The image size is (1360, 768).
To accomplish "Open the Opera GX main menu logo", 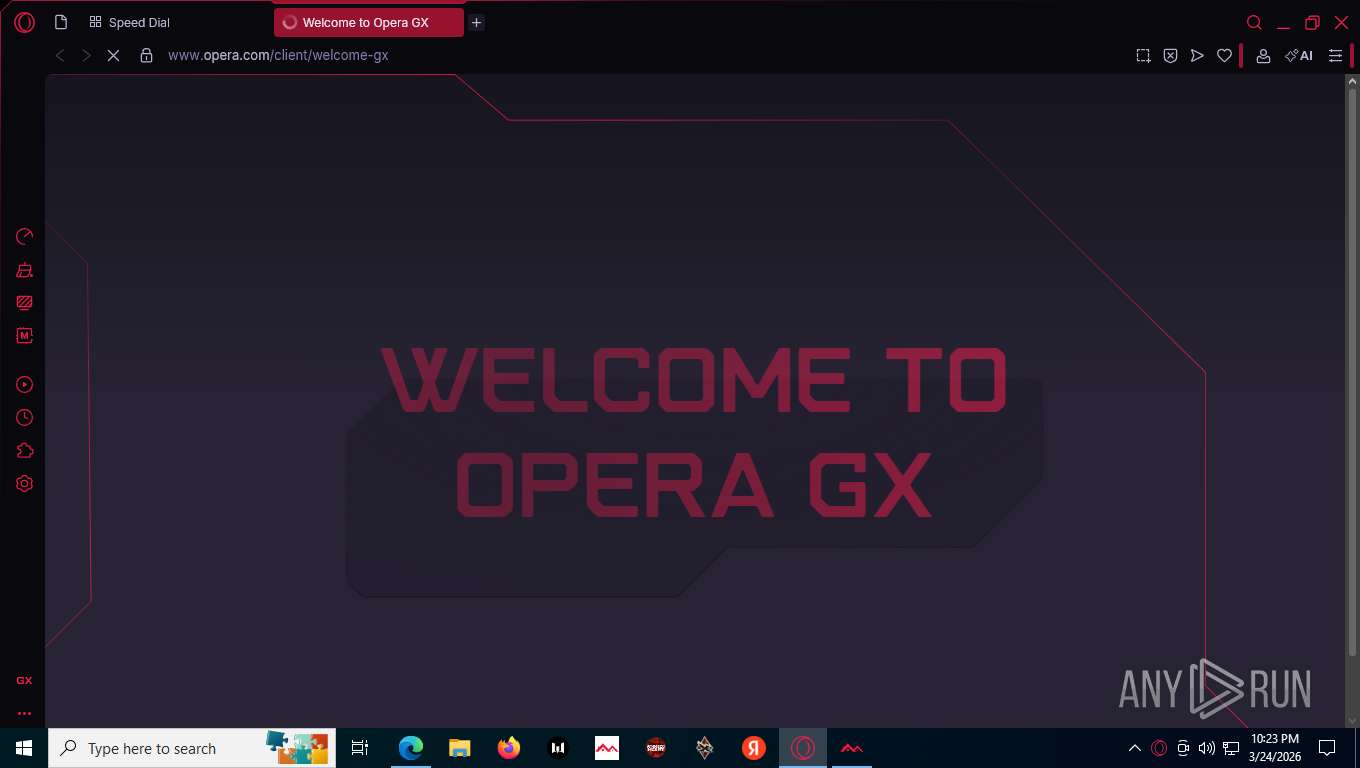I will click(24, 22).
